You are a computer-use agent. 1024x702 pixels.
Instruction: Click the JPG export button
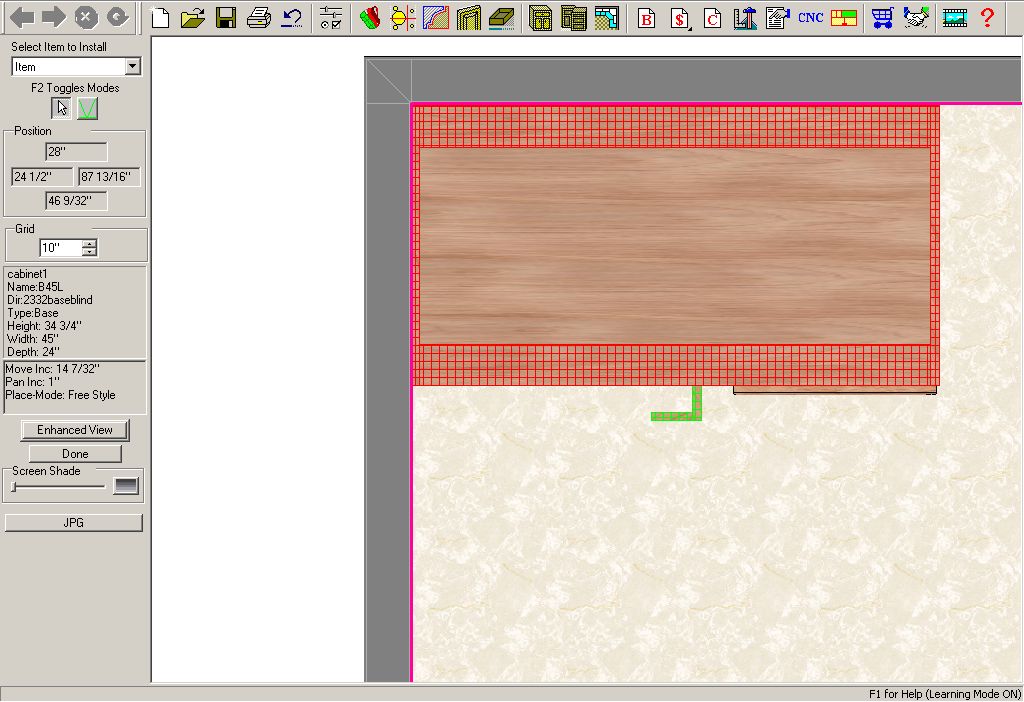pyautogui.click(x=74, y=522)
